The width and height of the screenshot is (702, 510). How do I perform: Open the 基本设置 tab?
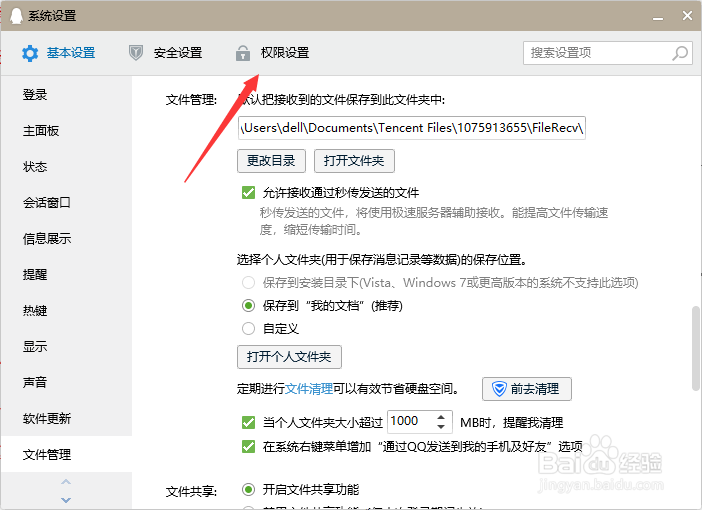pos(59,53)
